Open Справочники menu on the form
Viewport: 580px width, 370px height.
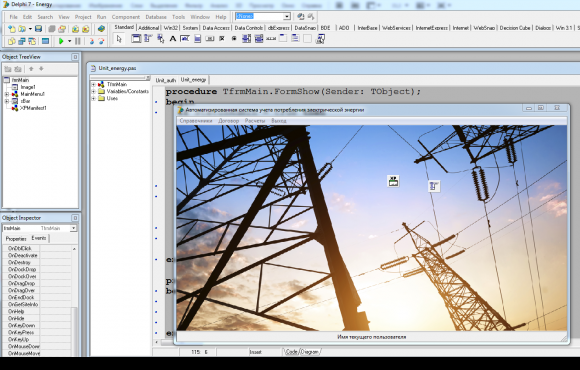point(196,121)
